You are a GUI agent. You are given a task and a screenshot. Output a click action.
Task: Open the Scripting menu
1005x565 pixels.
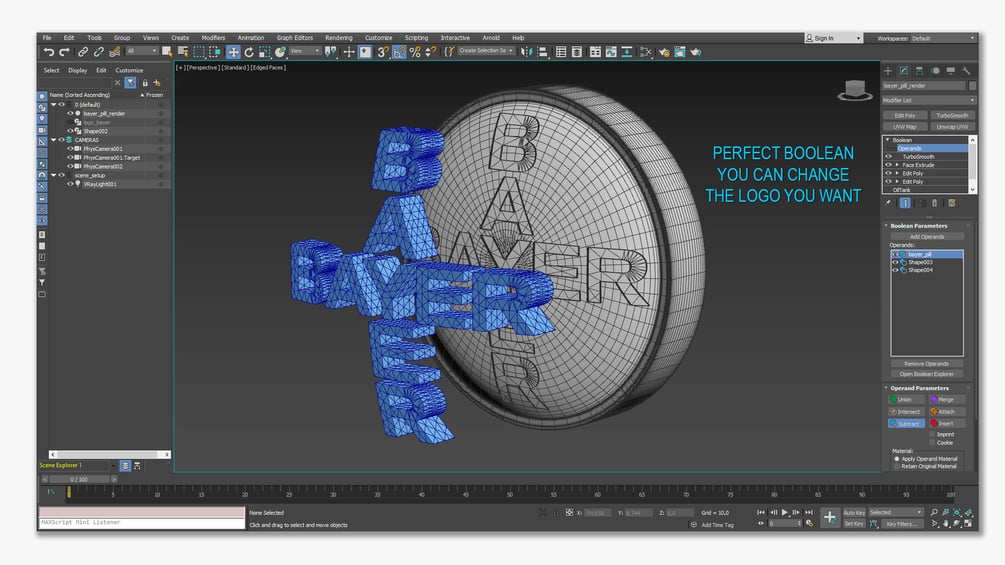tap(416, 38)
